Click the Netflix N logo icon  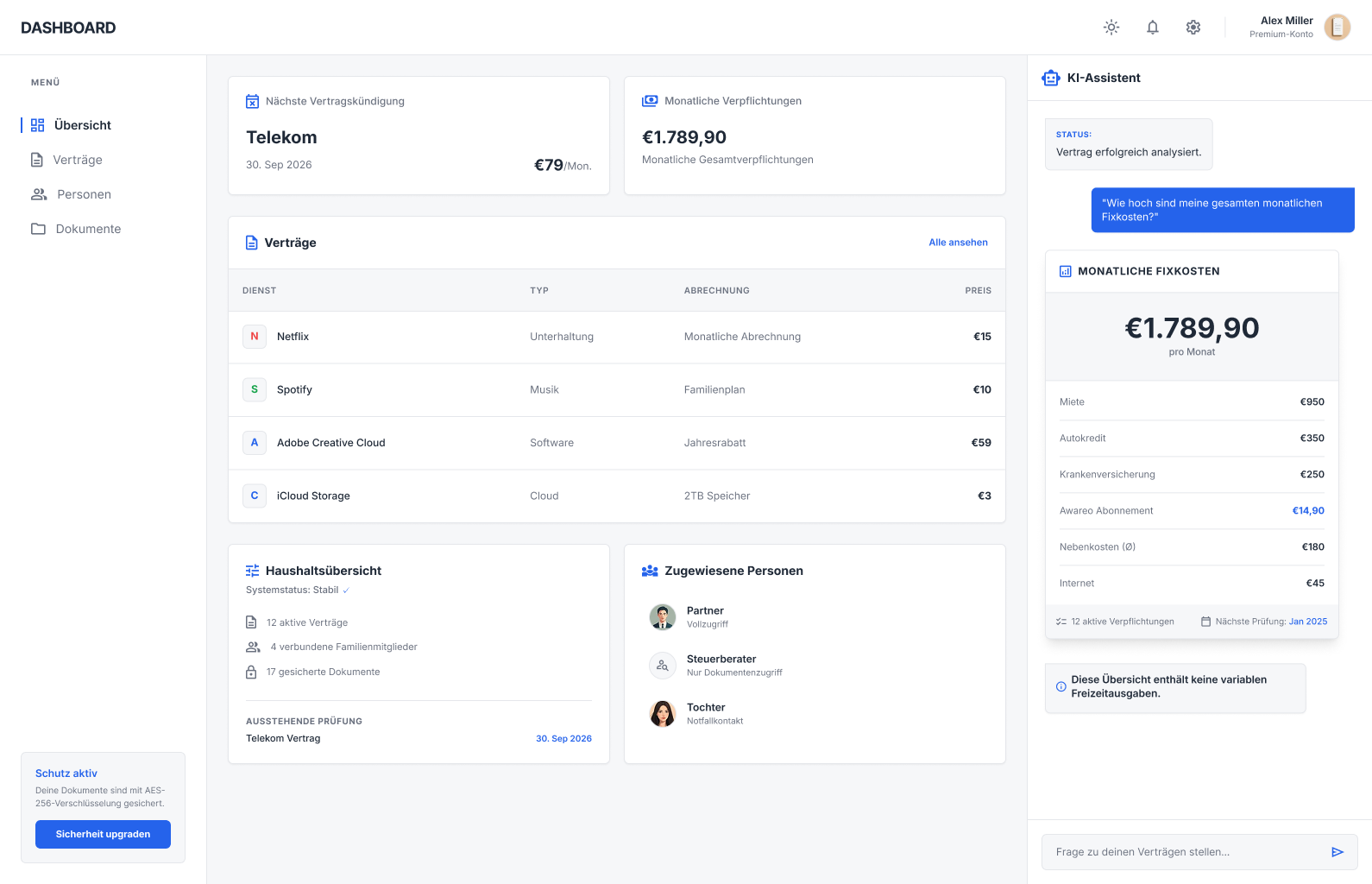point(255,337)
